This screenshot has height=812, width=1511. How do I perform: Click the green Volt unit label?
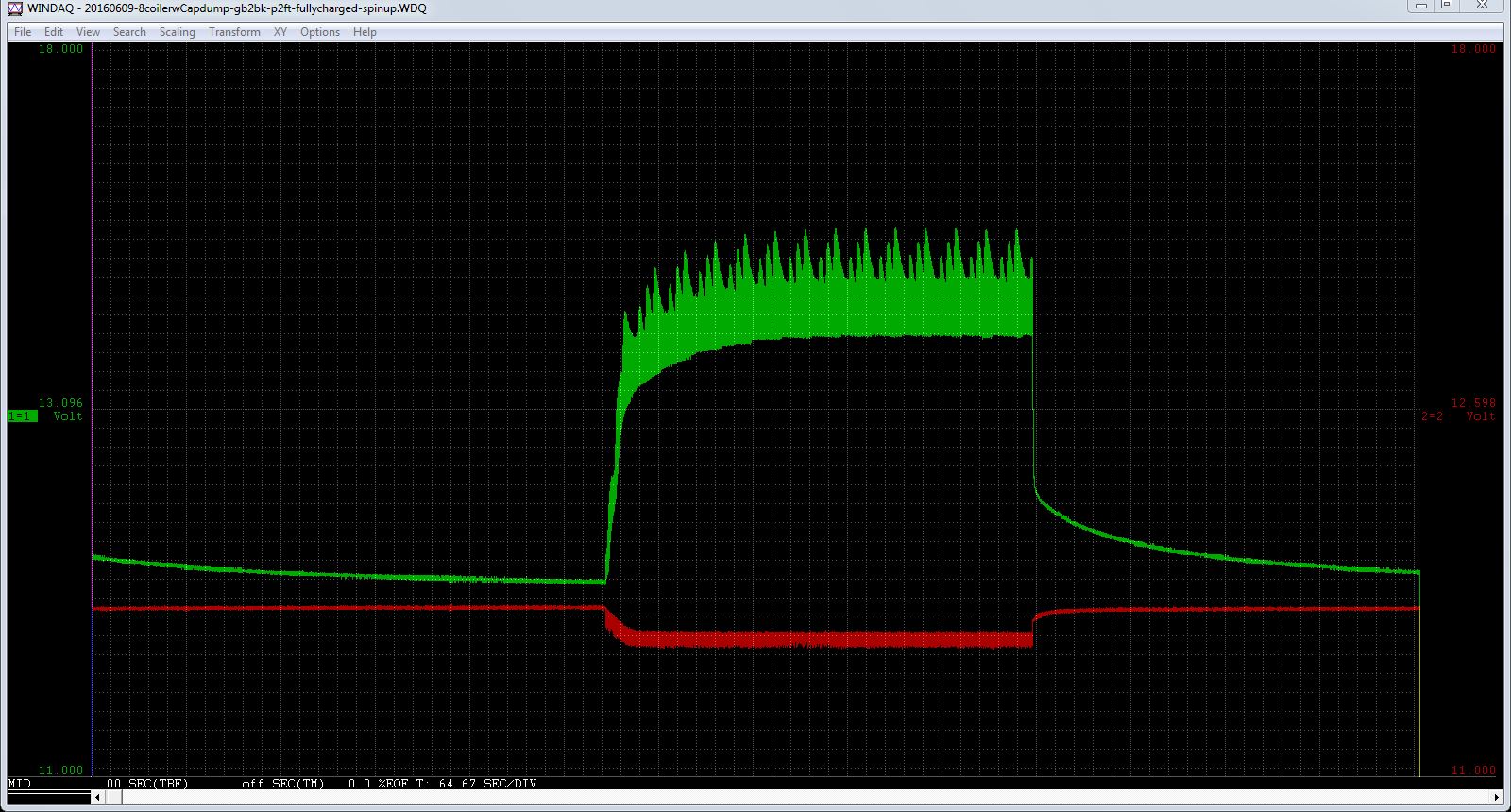click(68, 416)
